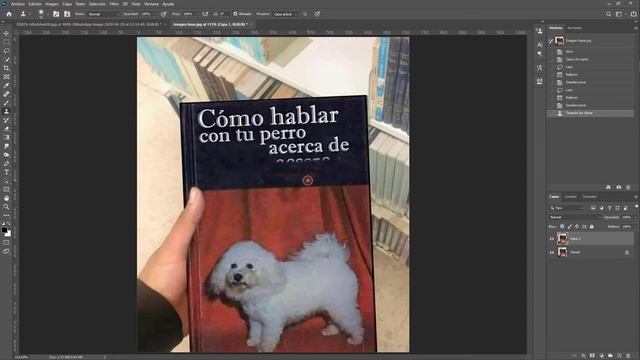Select the Dodge tool
This screenshot has width=640, height=360.
(6, 155)
